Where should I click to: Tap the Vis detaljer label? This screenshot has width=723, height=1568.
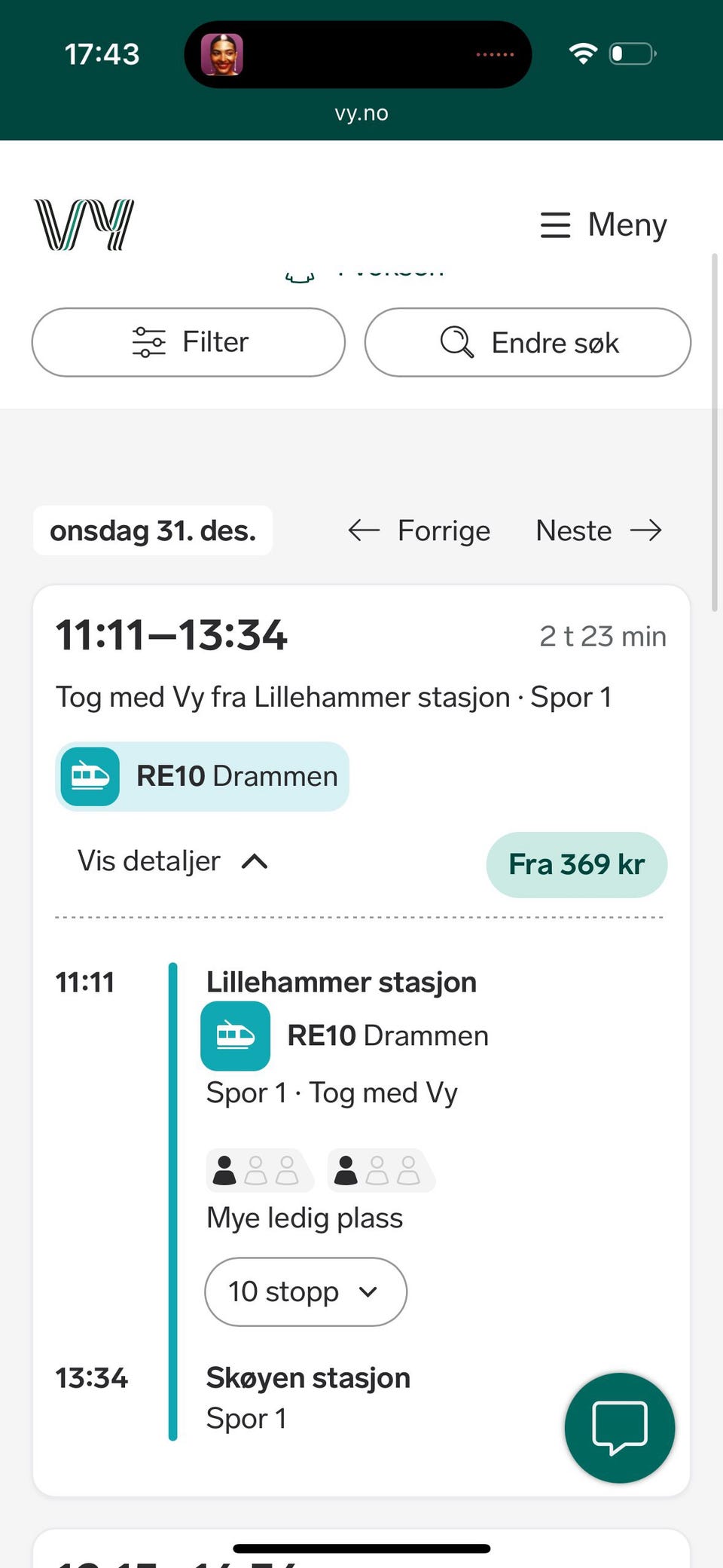(149, 860)
